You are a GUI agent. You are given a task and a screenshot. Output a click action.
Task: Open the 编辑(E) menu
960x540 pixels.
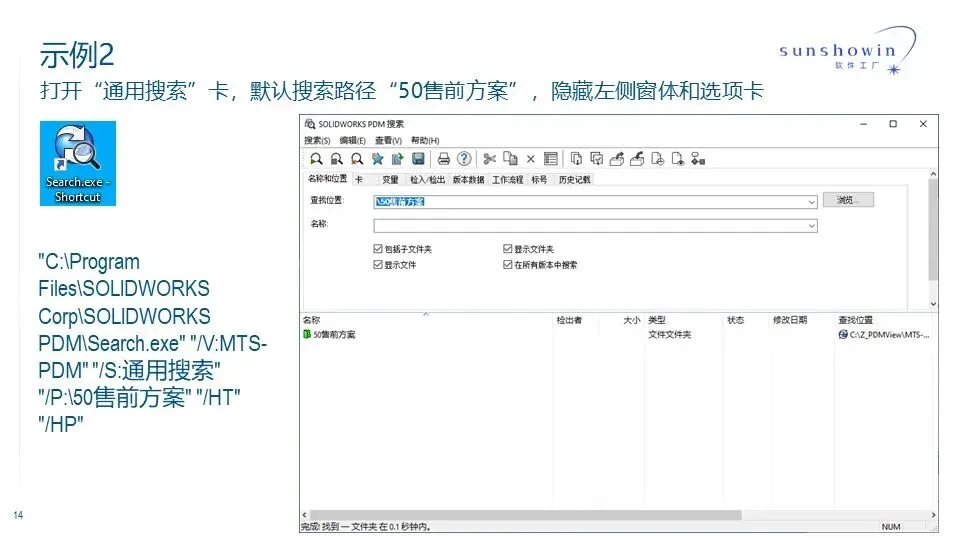tap(353, 140)
